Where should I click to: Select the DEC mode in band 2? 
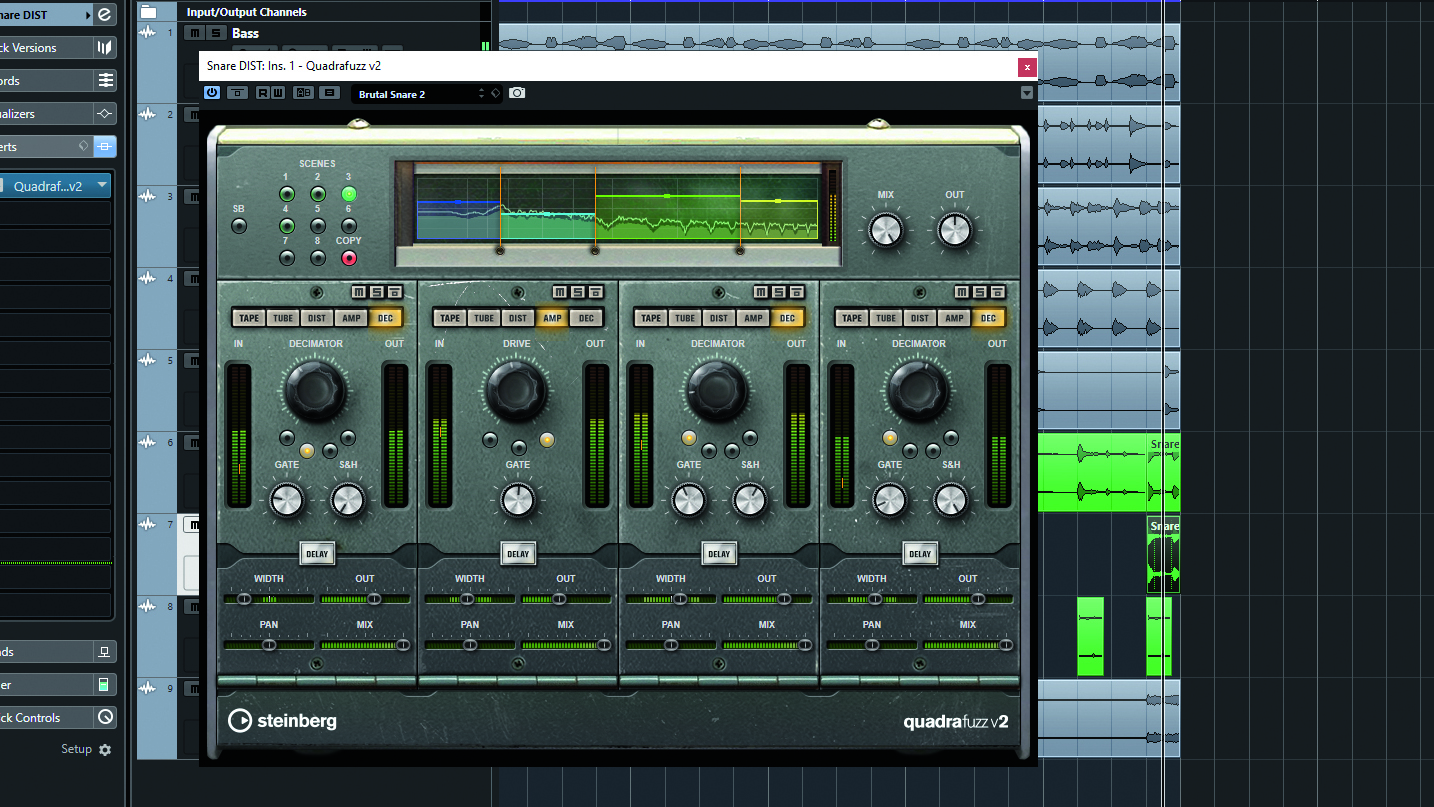click(x=586, y=318)
